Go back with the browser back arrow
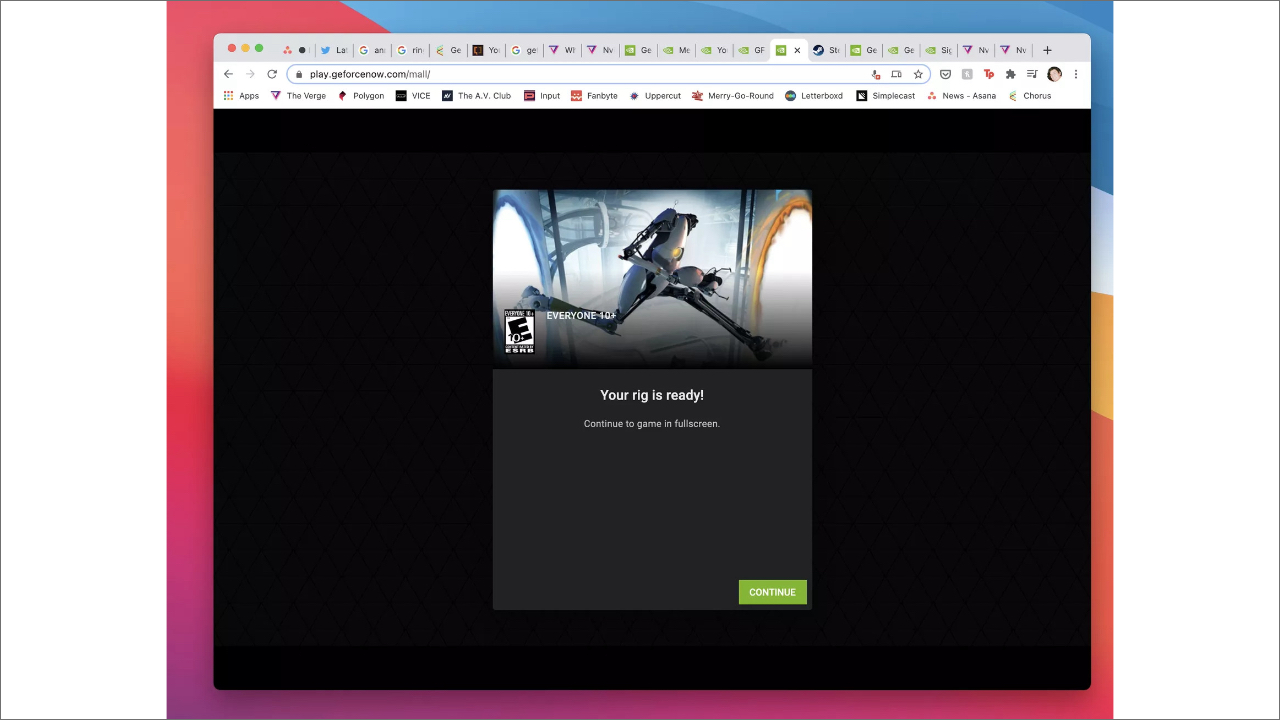Image resolution: width=1280 pixels, height=720 pixels. point(228,74)
